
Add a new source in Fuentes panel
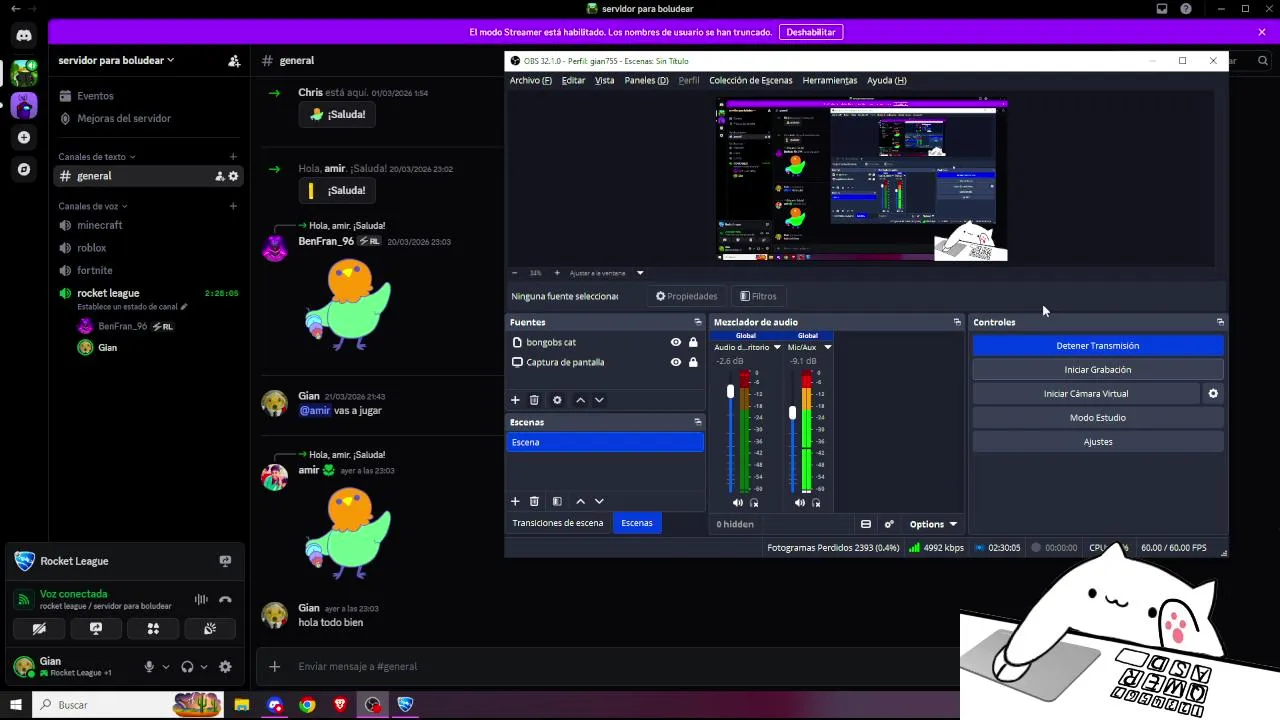coord(515,400)
